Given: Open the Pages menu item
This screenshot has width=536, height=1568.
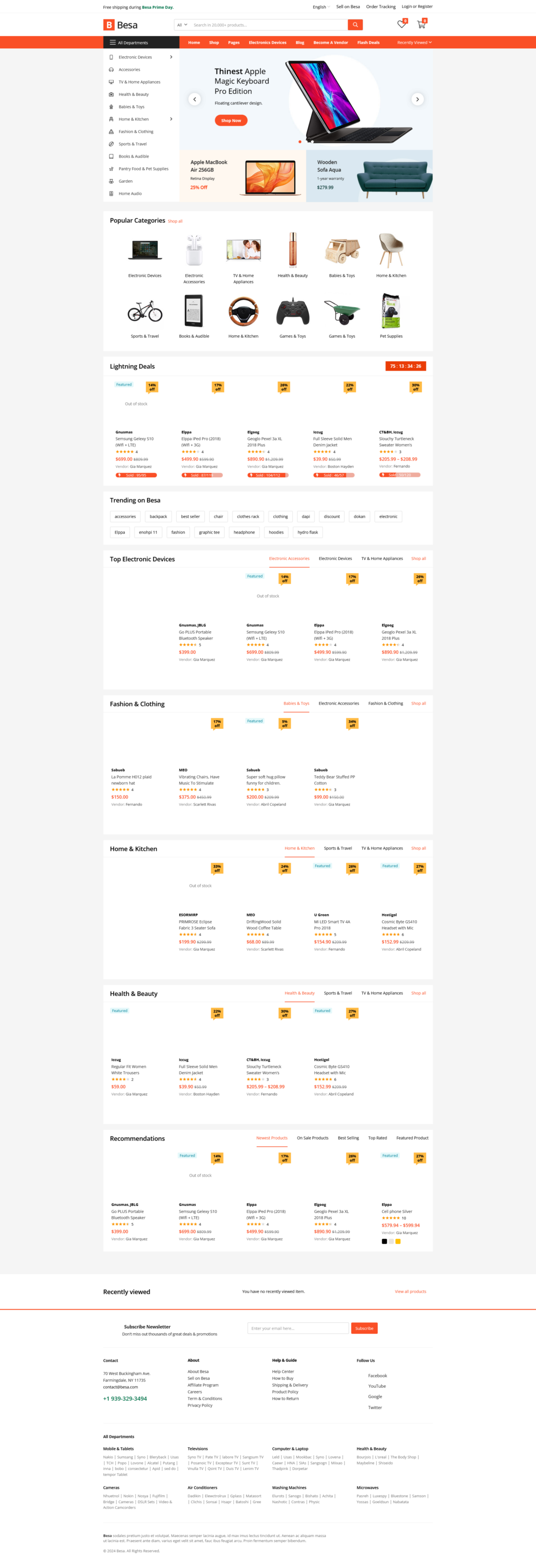Looking at the screenshot, I should point(234,42).
